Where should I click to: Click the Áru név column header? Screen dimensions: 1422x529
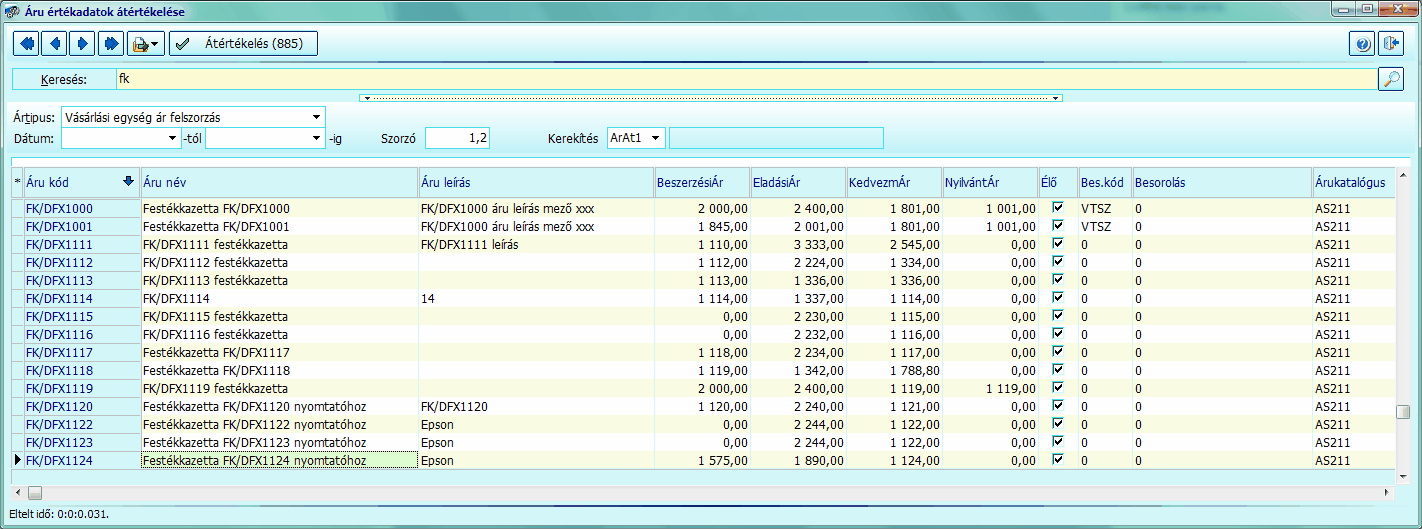(279, 182)
